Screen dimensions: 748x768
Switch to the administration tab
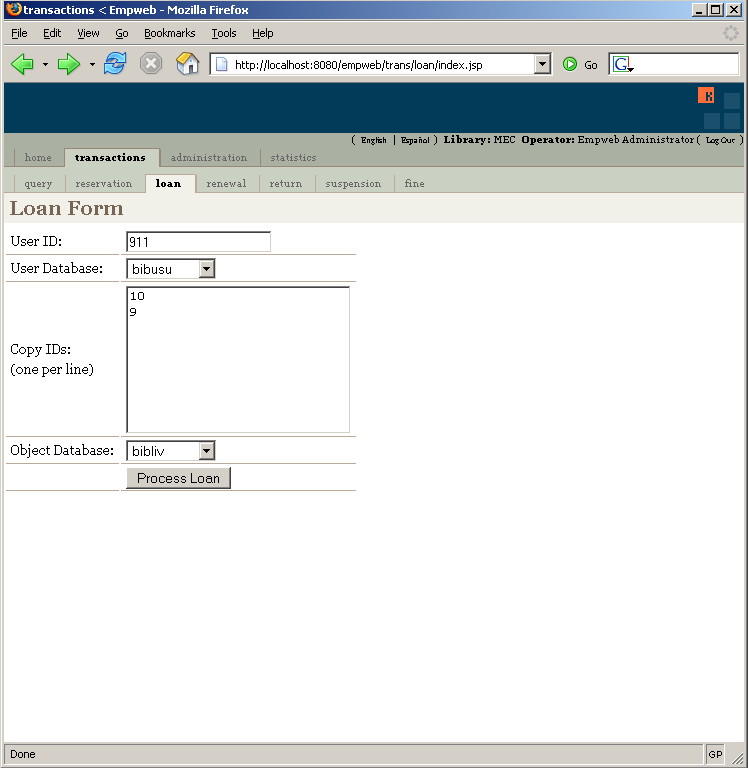(x=209, y=158)
